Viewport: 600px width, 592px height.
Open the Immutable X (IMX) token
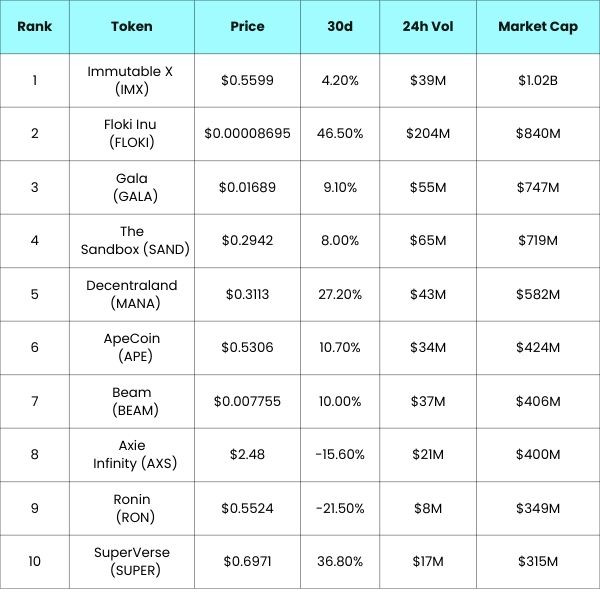pos(132,80)
